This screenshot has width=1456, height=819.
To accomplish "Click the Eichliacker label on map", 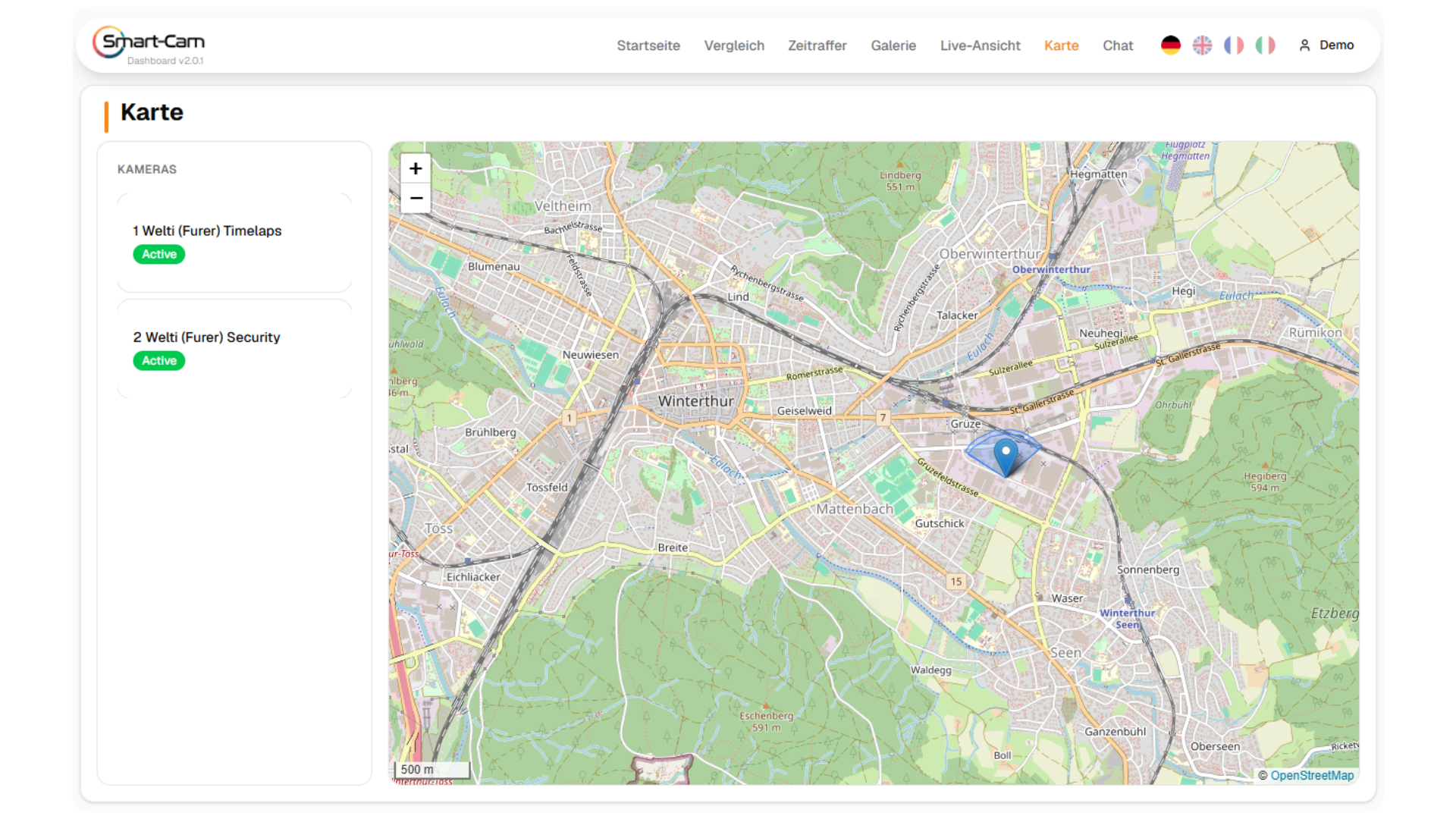I will [473, 577].
